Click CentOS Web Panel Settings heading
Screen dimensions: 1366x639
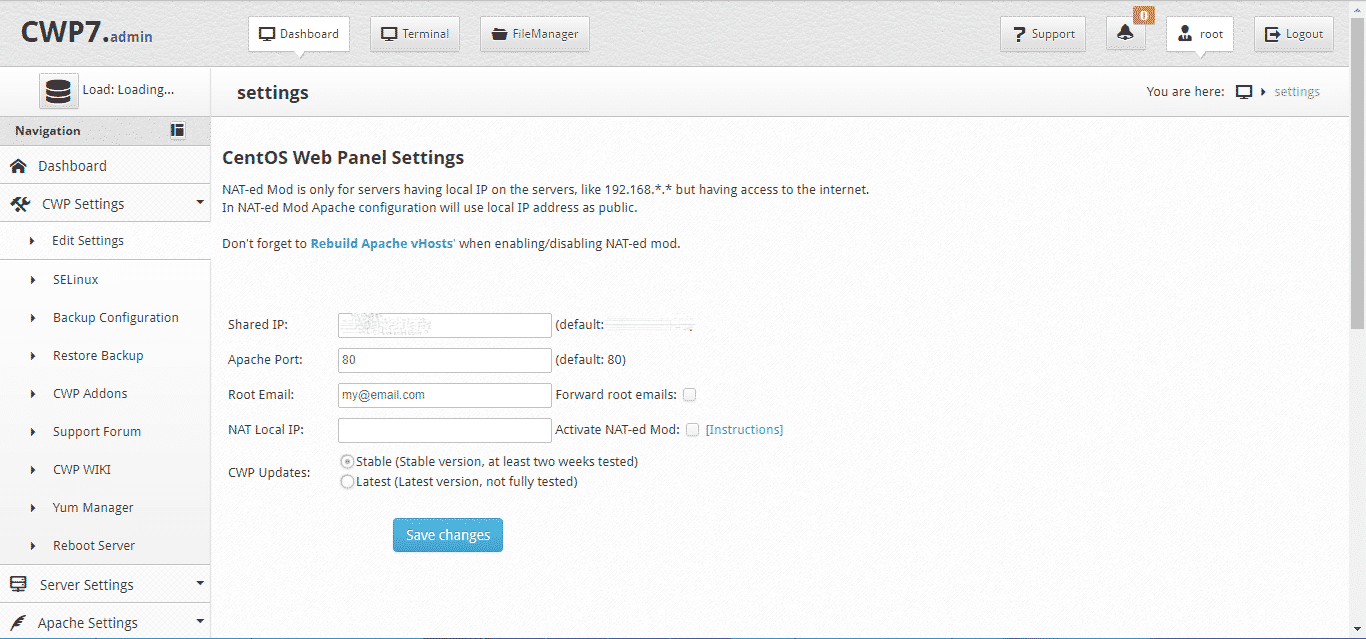(343, 158)
